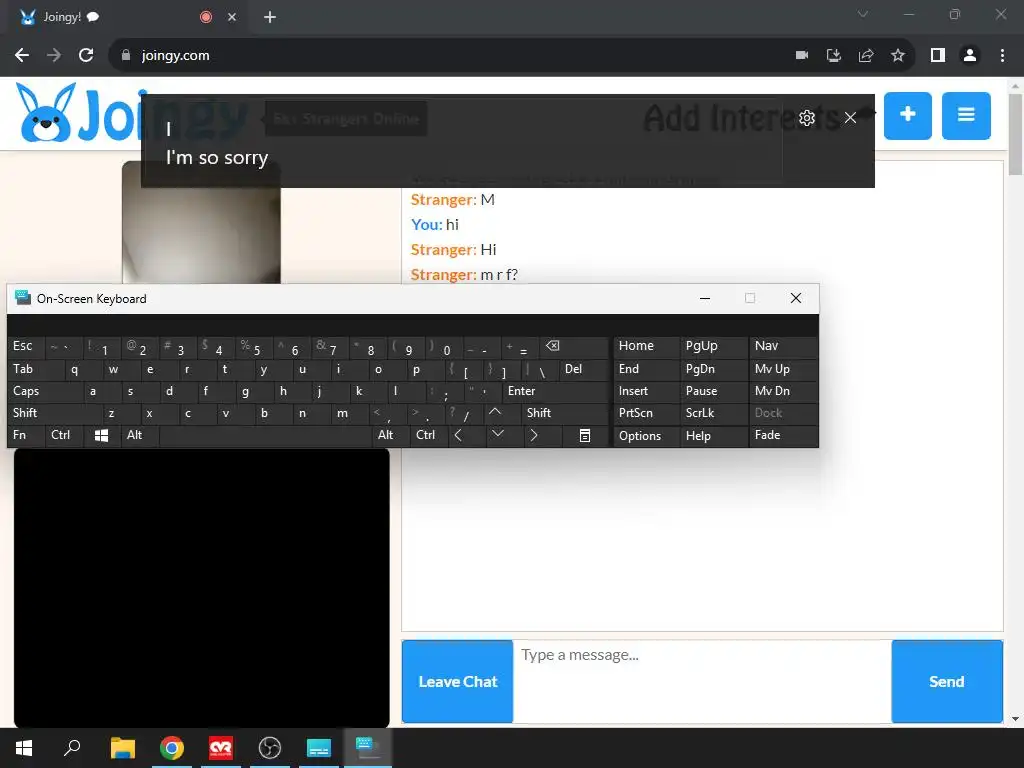Open the tab search chevron
The width and height of the screenshot is (1024, 768).
(x=863, y=14)
